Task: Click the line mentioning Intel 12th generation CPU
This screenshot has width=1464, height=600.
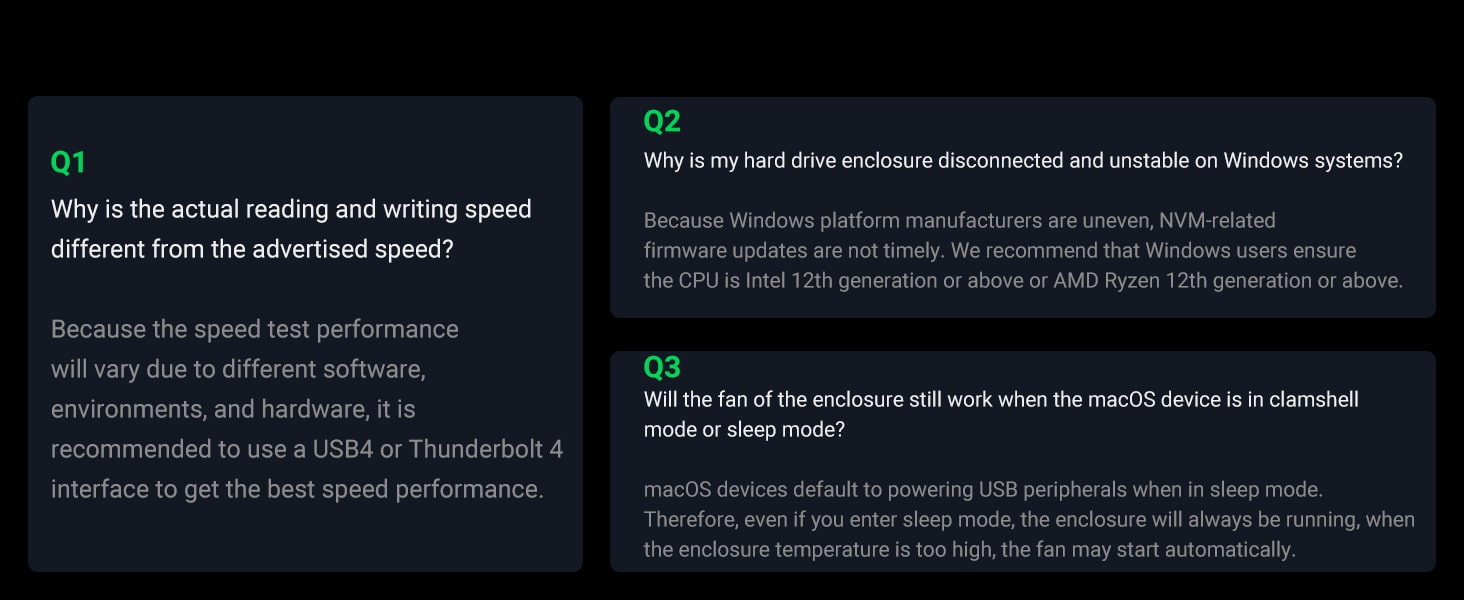Action: pos(1024,281)
